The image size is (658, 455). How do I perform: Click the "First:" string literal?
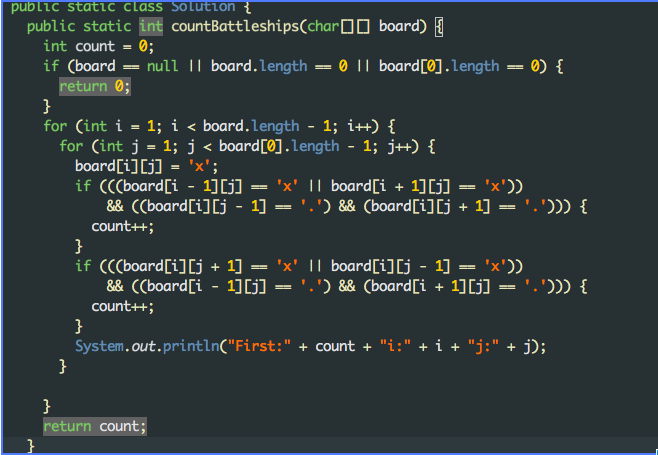click(x=259, y=346)
